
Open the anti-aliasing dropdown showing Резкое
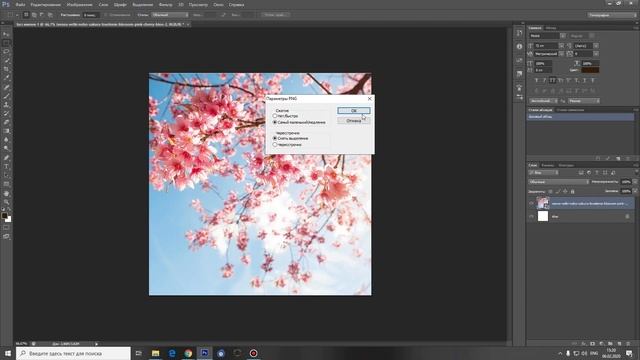[584, 101]
